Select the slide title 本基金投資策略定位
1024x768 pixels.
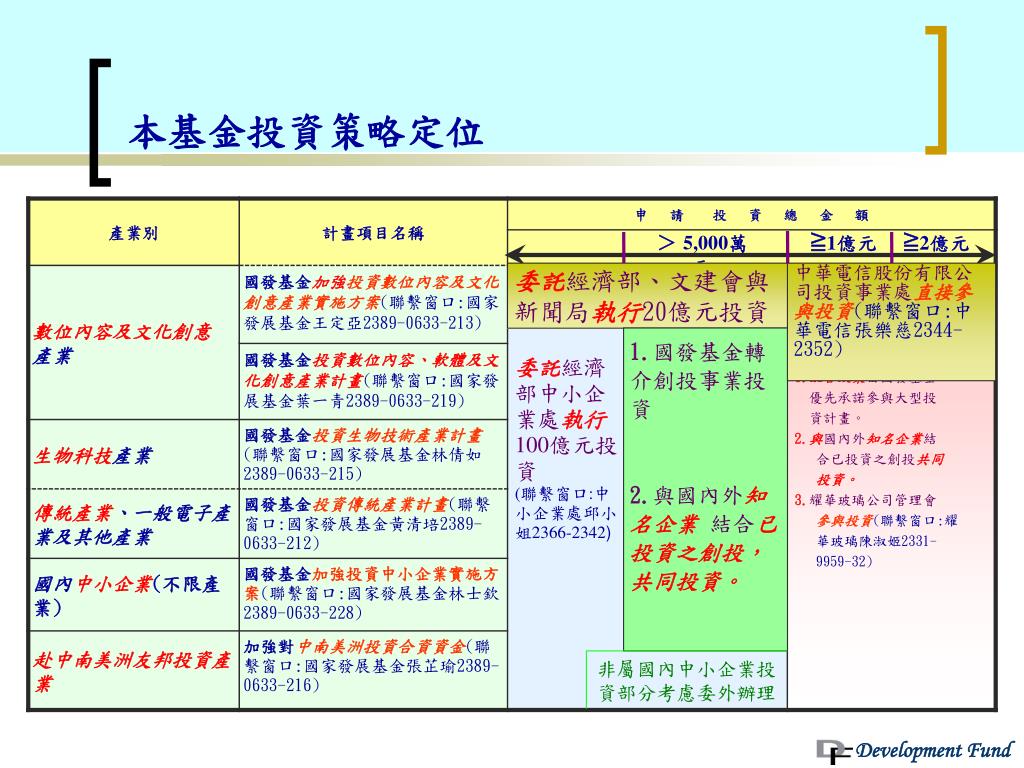[306, 132]
